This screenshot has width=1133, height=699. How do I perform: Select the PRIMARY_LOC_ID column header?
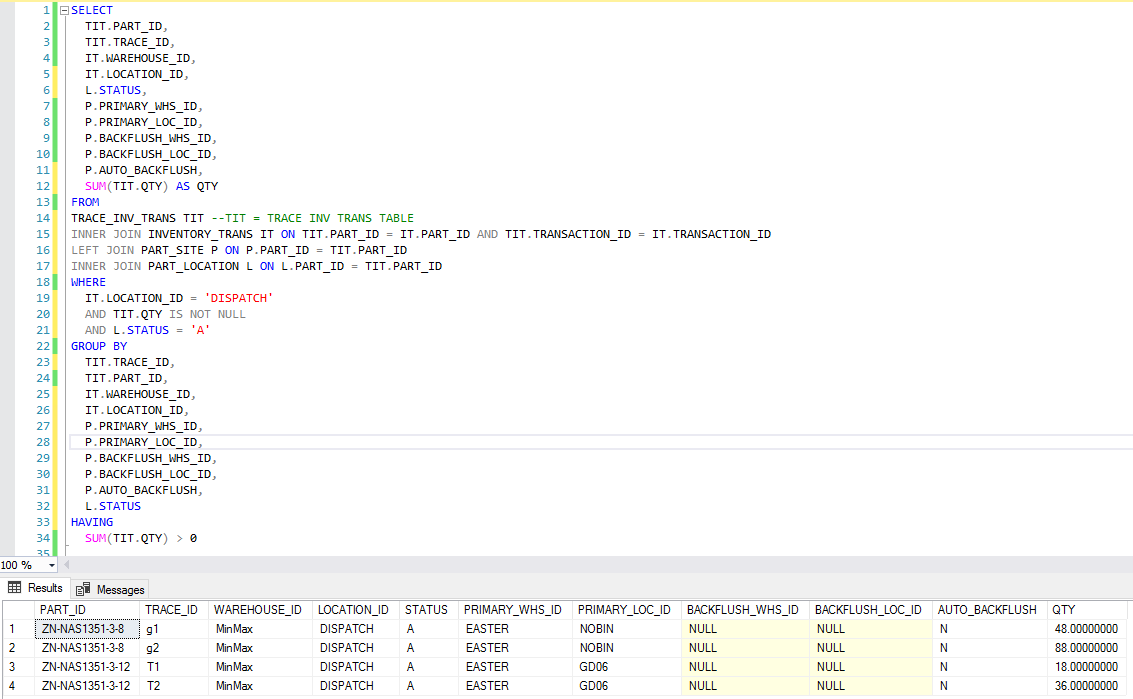click(x=626, y=610)
